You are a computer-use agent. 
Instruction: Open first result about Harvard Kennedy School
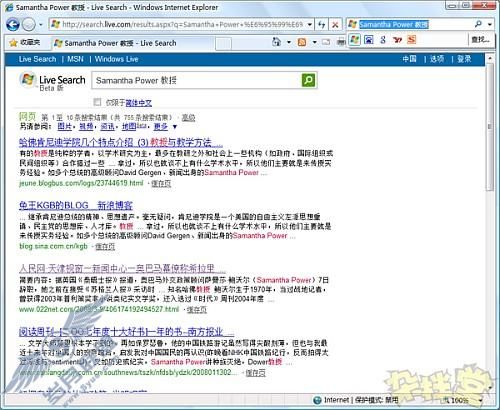(x=121, y=143)
